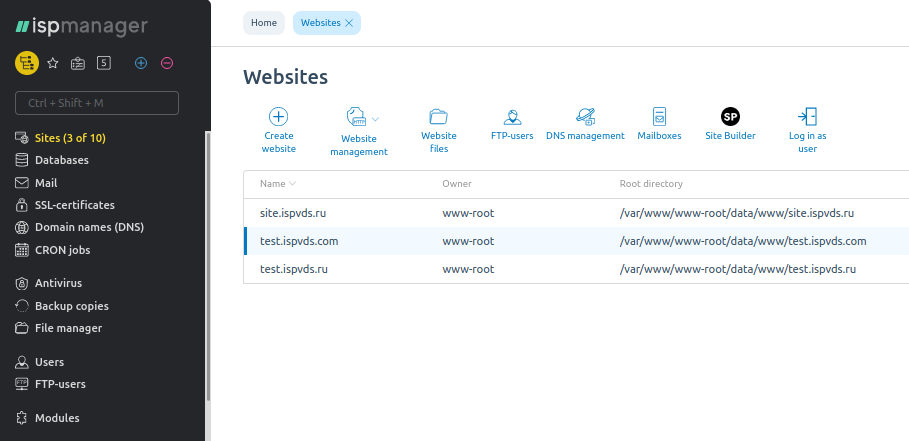Click the Domain names globe icon

[21, 227]
